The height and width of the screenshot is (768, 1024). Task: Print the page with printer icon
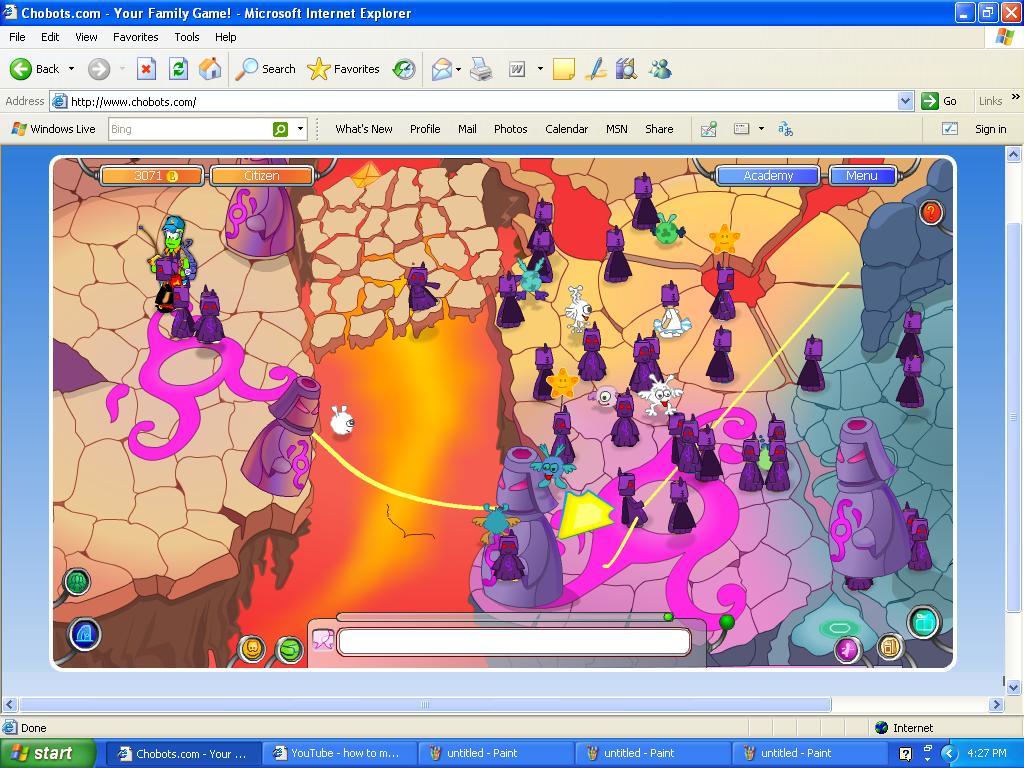point(481,69)
